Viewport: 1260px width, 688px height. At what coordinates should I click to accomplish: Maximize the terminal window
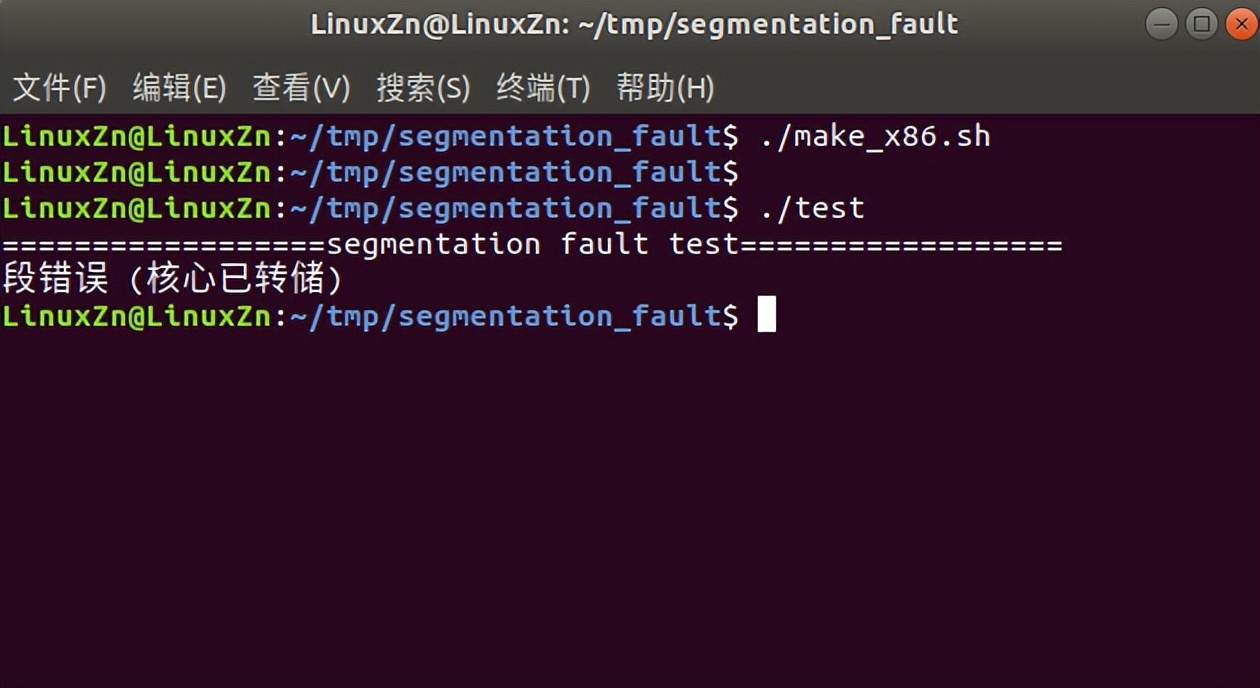(1201, 24)
